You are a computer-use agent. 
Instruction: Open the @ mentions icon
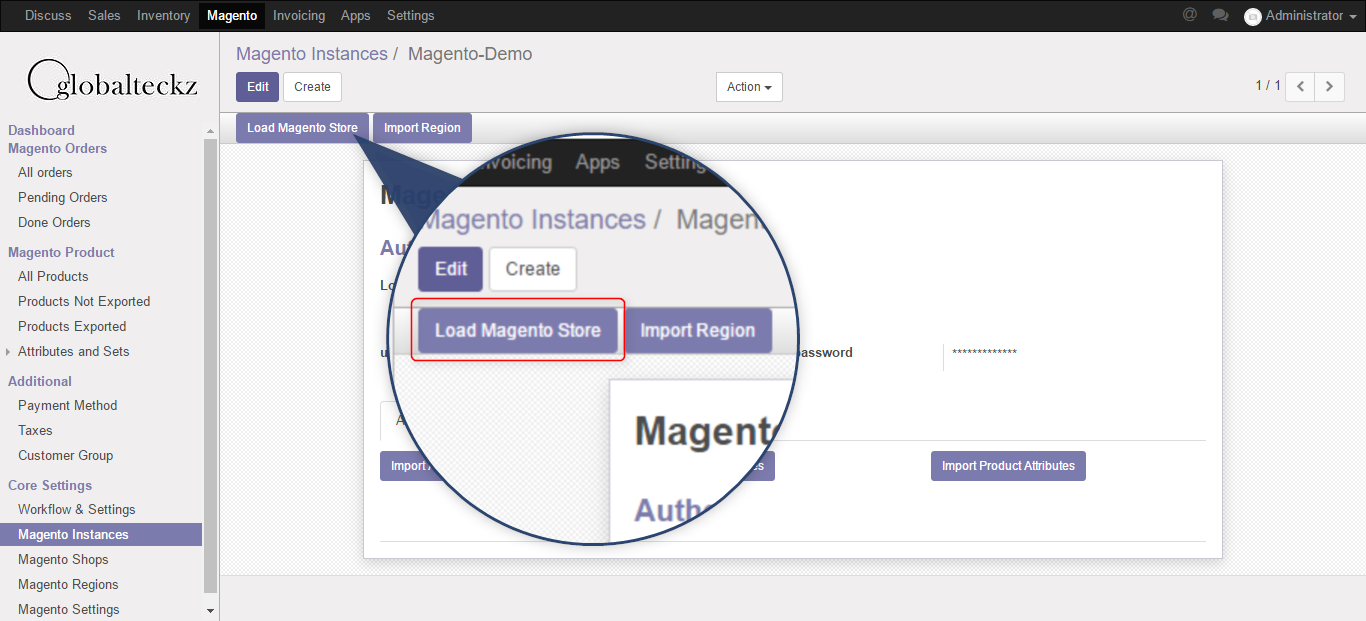(1189, 15)
